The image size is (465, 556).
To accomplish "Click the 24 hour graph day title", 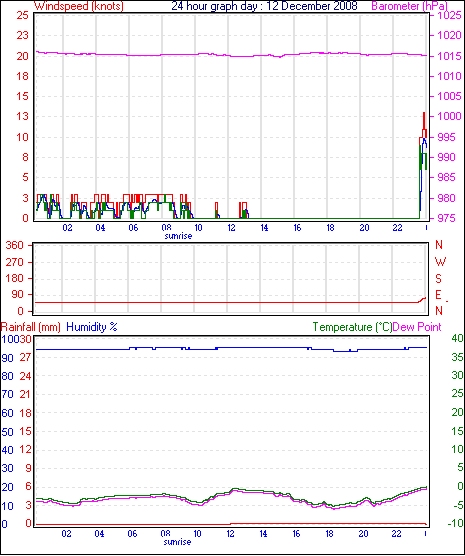I will [264, 6].
